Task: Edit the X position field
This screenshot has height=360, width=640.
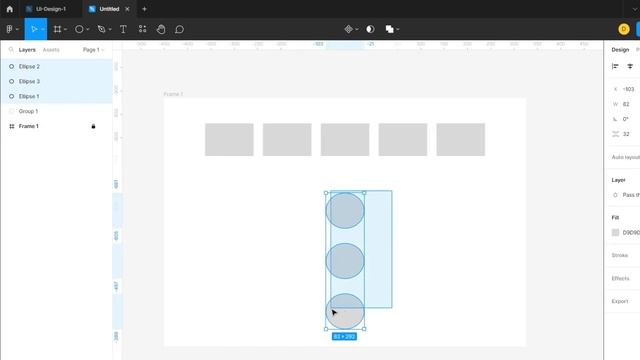Action: coord(628,89)
